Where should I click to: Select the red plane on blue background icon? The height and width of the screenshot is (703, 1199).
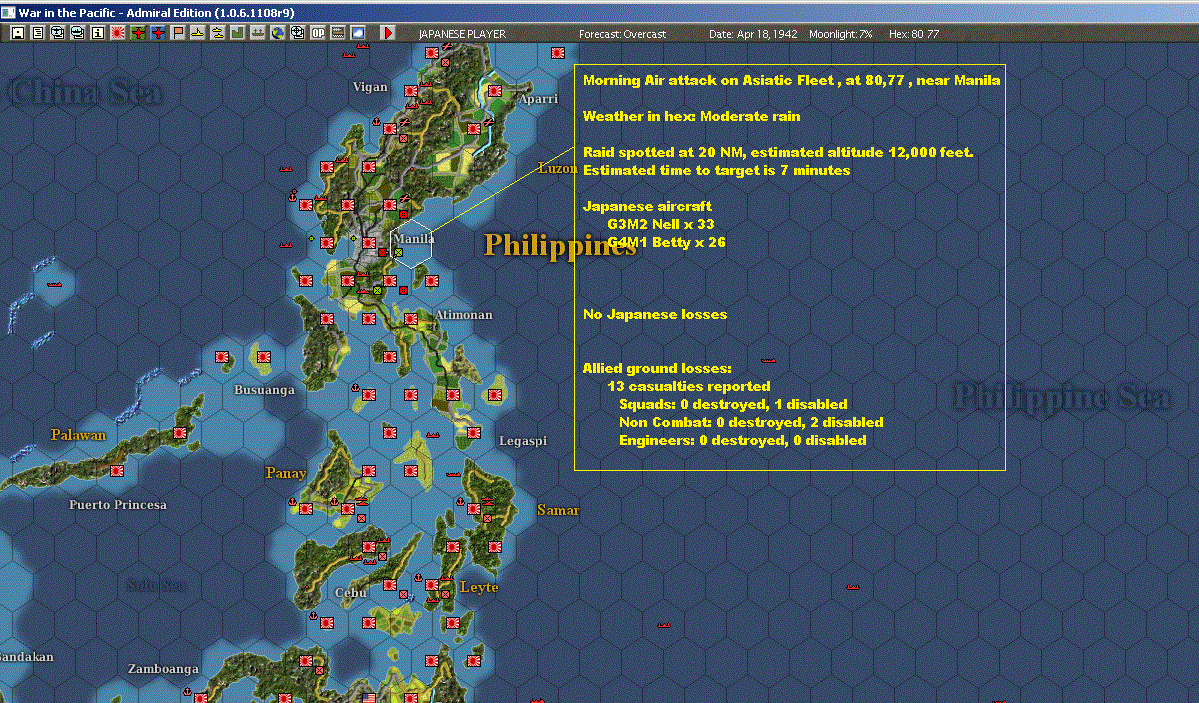(x=158, y=33)
